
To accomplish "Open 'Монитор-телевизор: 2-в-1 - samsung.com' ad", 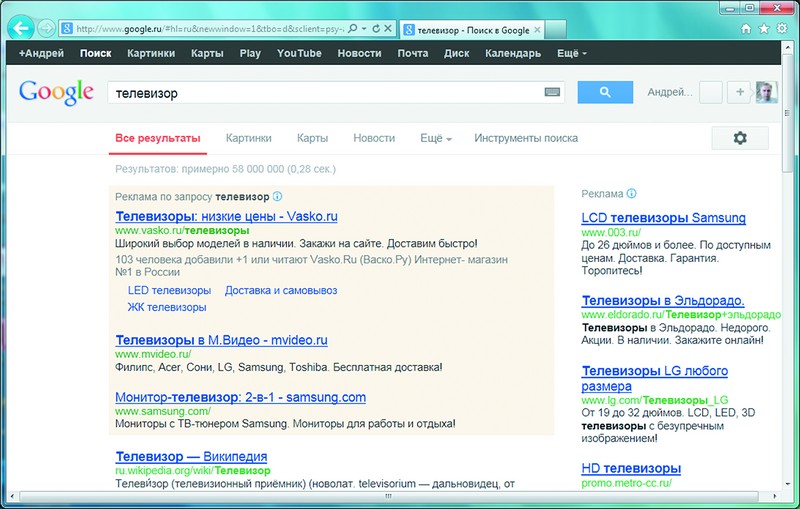I will (x=240, y=397).
